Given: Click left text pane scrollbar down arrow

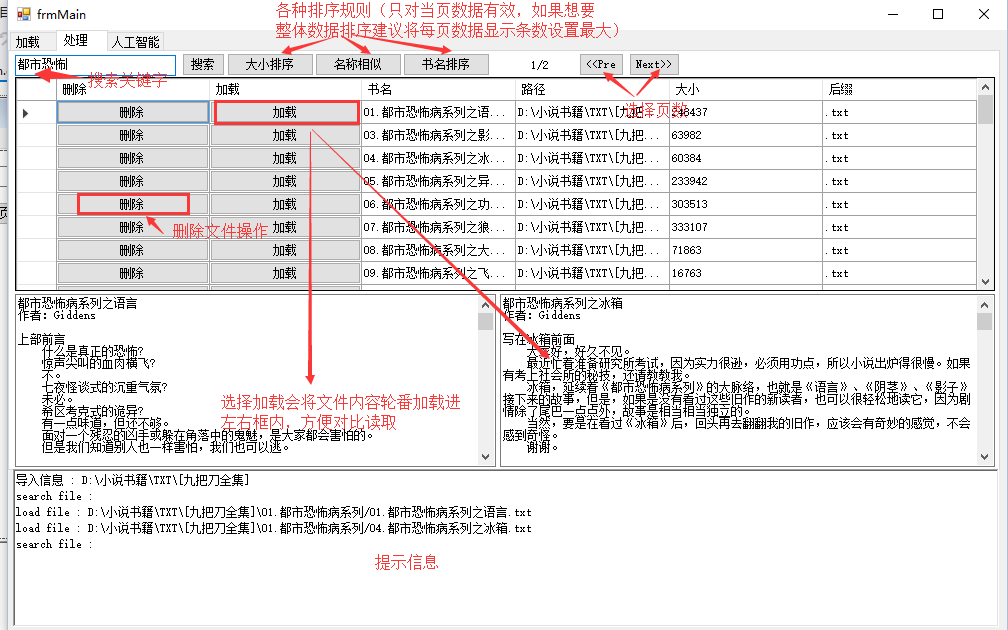Looking at the screenshot, I should pos(486,457).
